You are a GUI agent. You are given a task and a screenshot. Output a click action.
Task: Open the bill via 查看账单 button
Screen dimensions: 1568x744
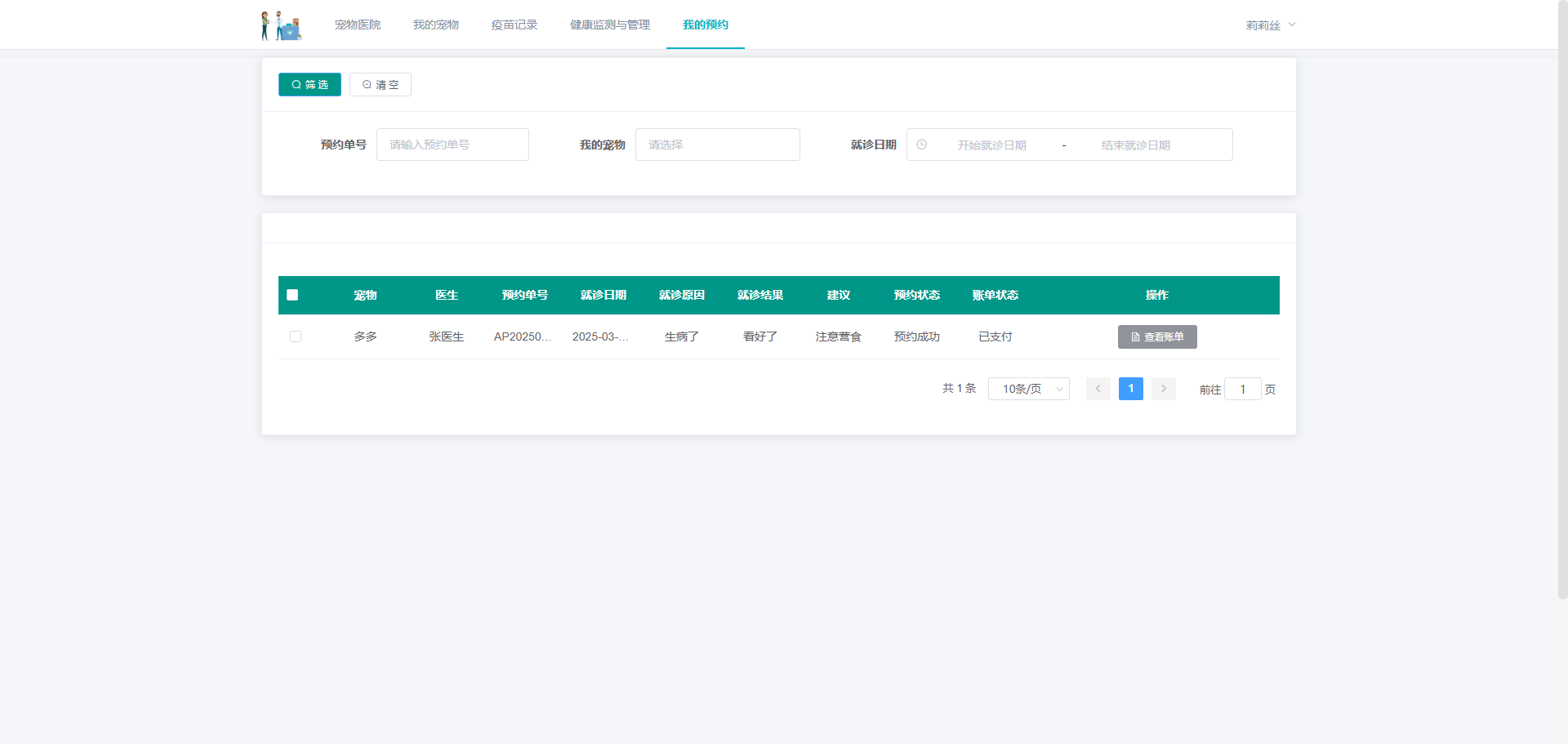[x=1157, y=336]
